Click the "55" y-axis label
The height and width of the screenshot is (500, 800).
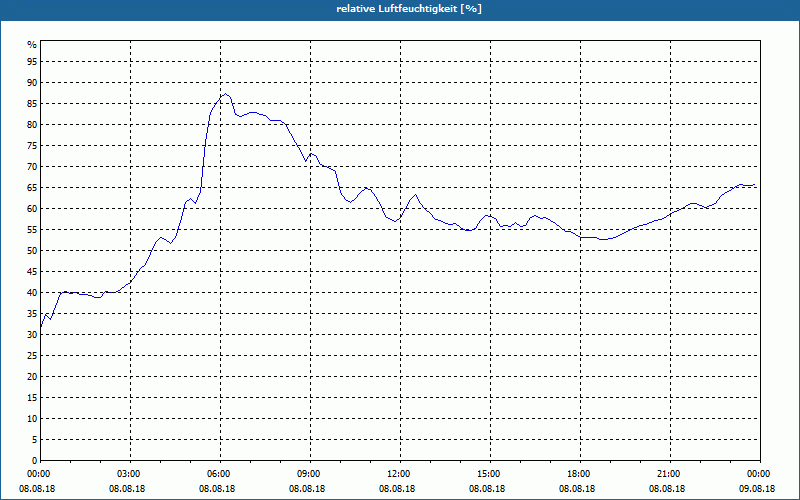click(x=32, y=230)
